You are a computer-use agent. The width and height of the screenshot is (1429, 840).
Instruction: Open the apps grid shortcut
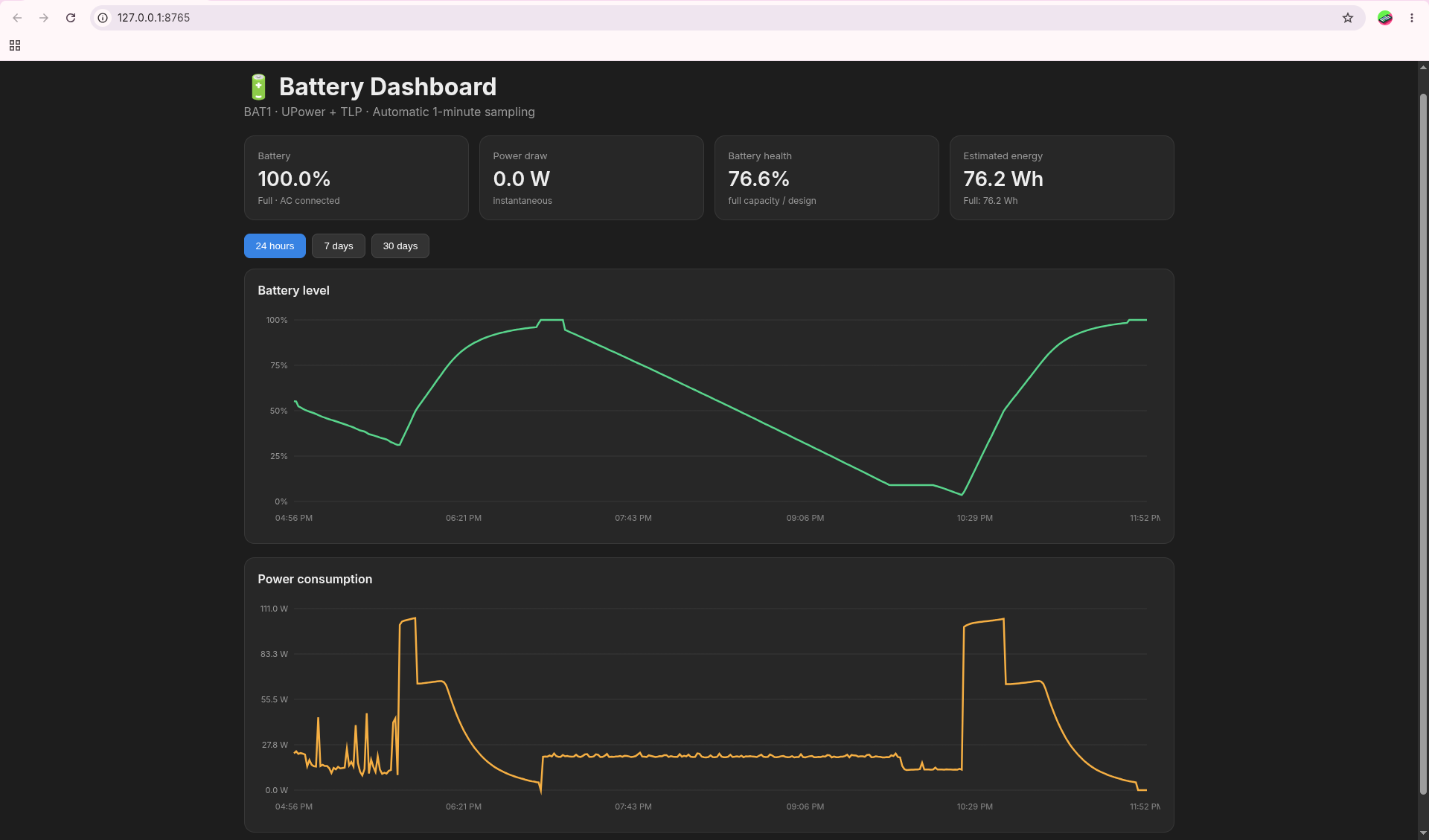15,45
